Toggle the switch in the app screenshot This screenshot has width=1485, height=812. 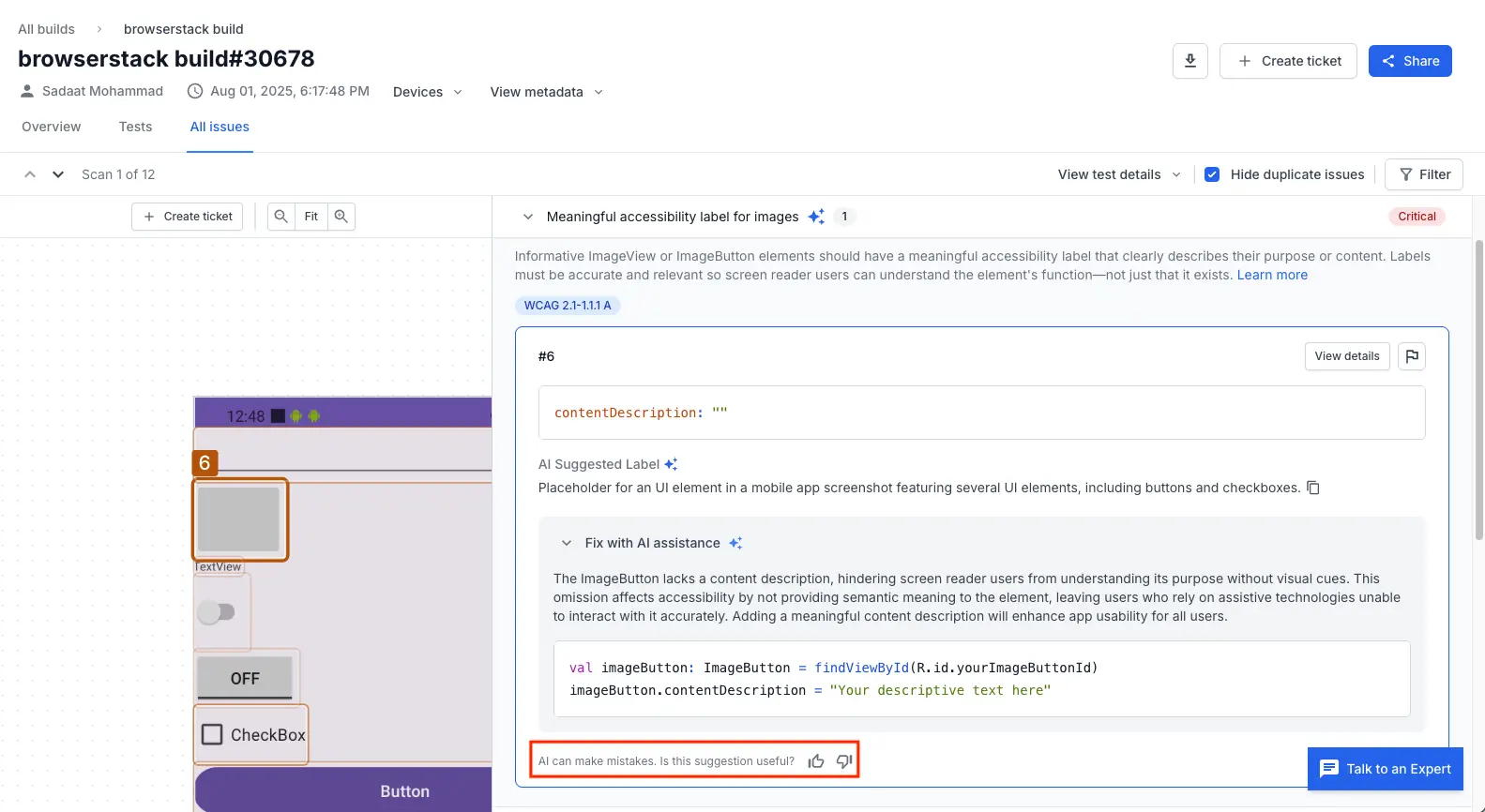click(217, 612)
